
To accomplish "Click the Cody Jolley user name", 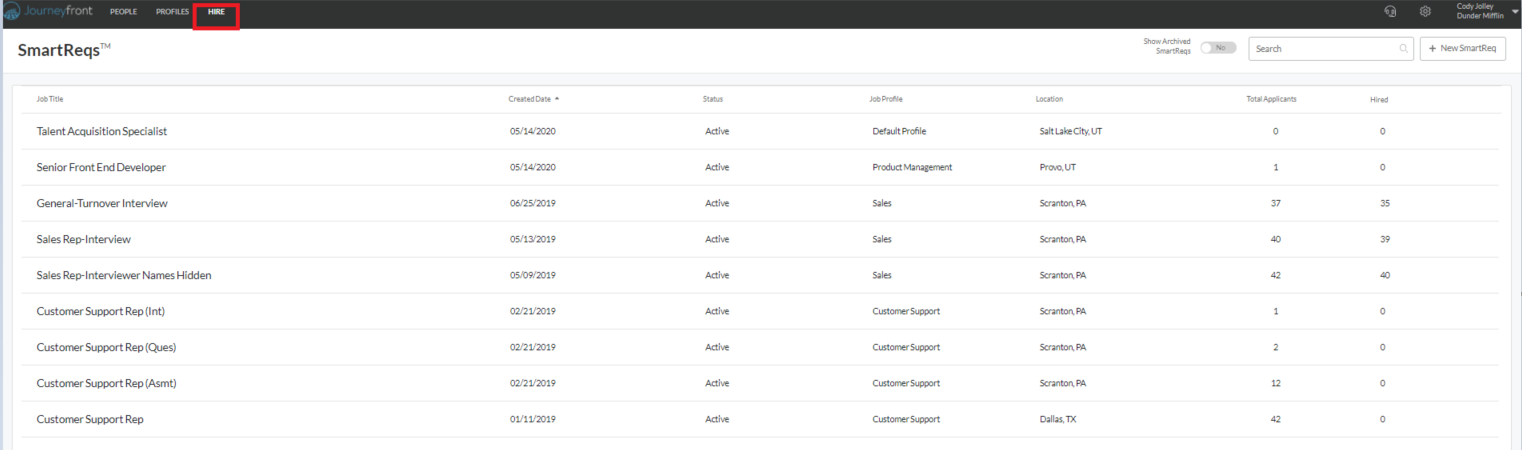I will point(1476,6).
